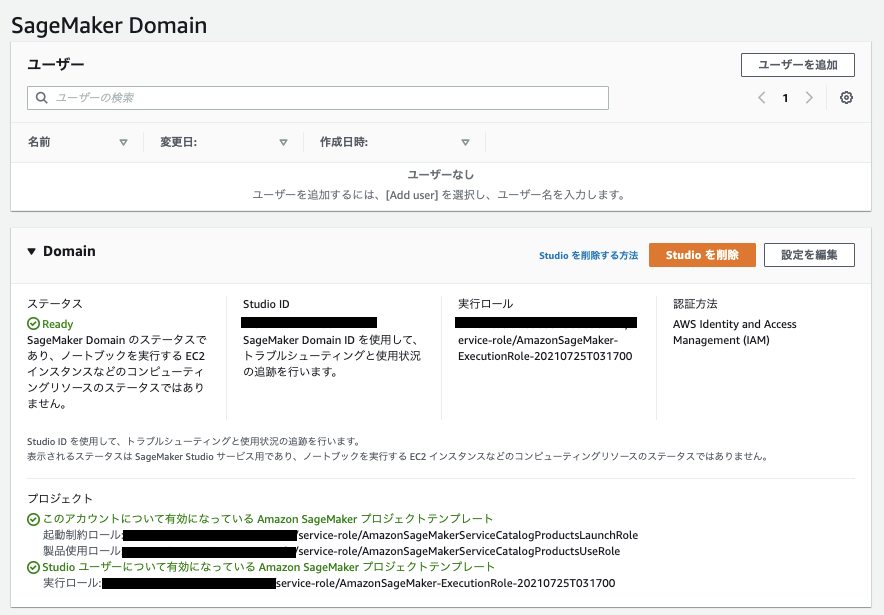Click the SageMaker Domain page title
The image size is (884, 615).
(x=109, y=25)
